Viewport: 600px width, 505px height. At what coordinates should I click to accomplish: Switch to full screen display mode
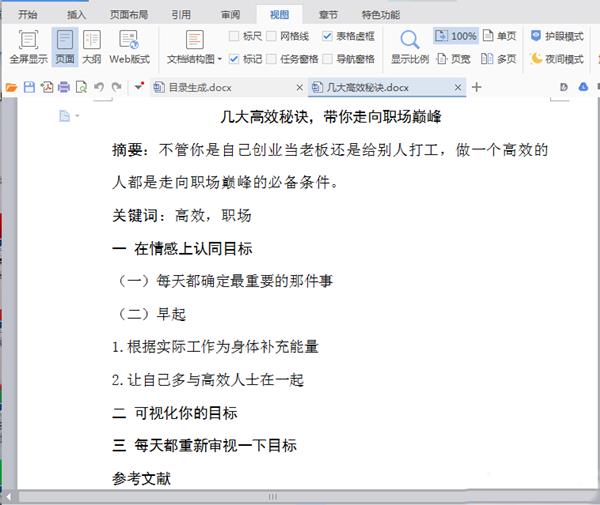point(28,47)
